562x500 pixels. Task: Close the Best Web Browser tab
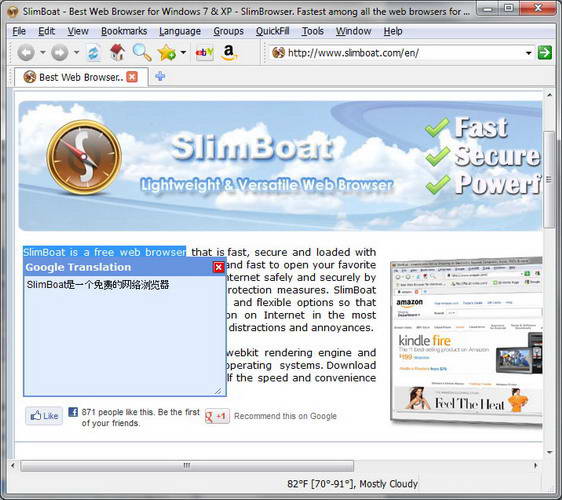click(x=132, y=77)
